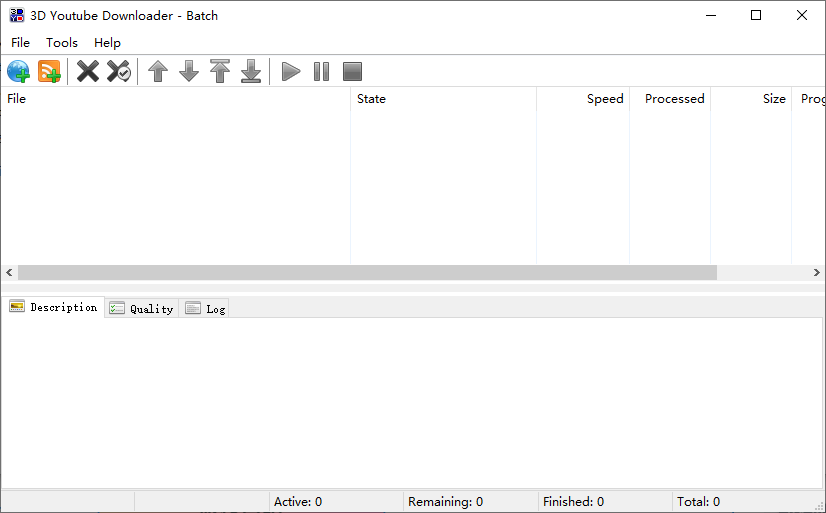The width and height of the screenshot is (826, 513).
Task: Switch to the Log tab
Action: (206, 309)
